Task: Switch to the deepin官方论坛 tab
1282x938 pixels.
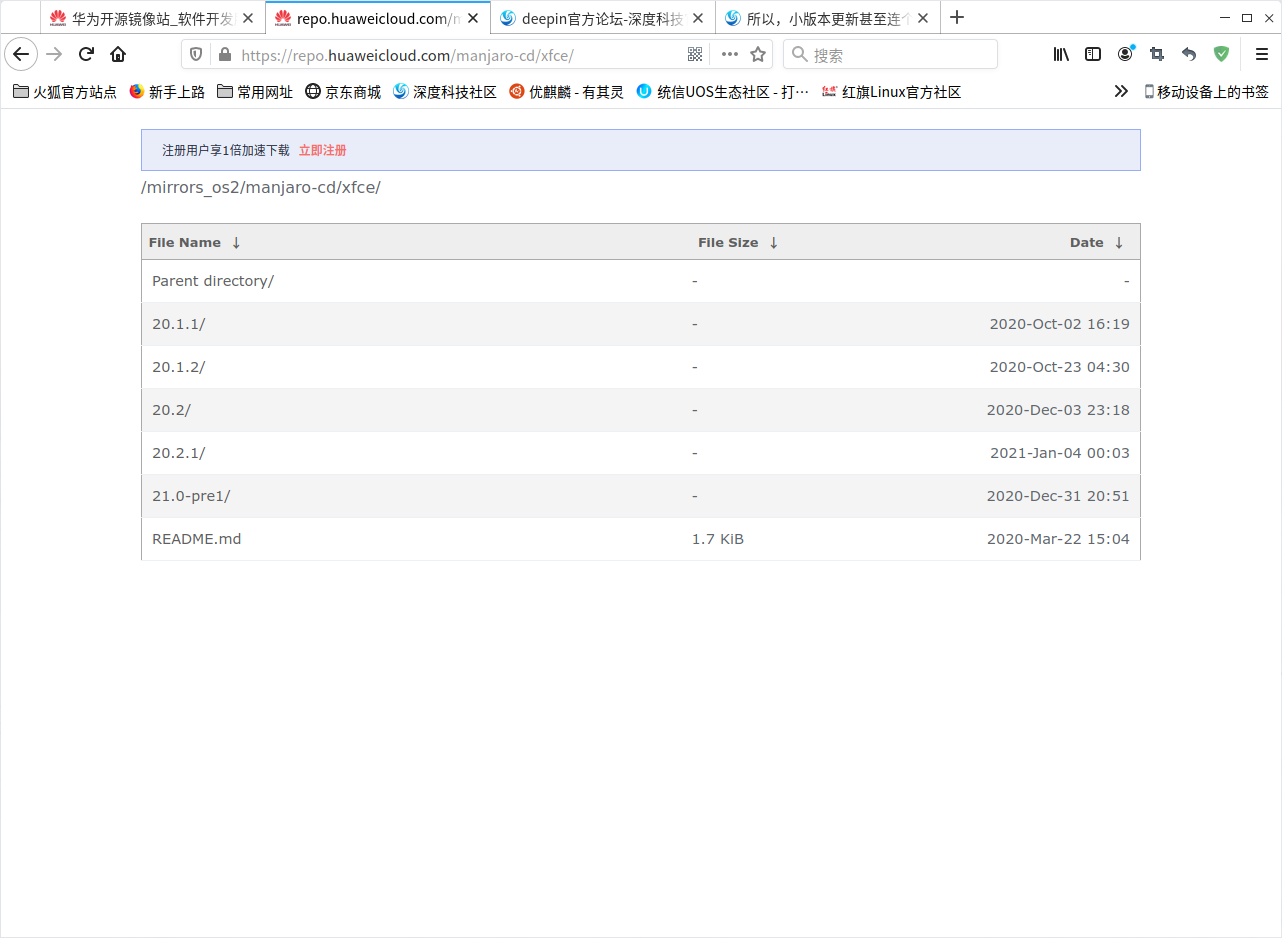Action: click(x=603, y=18)
